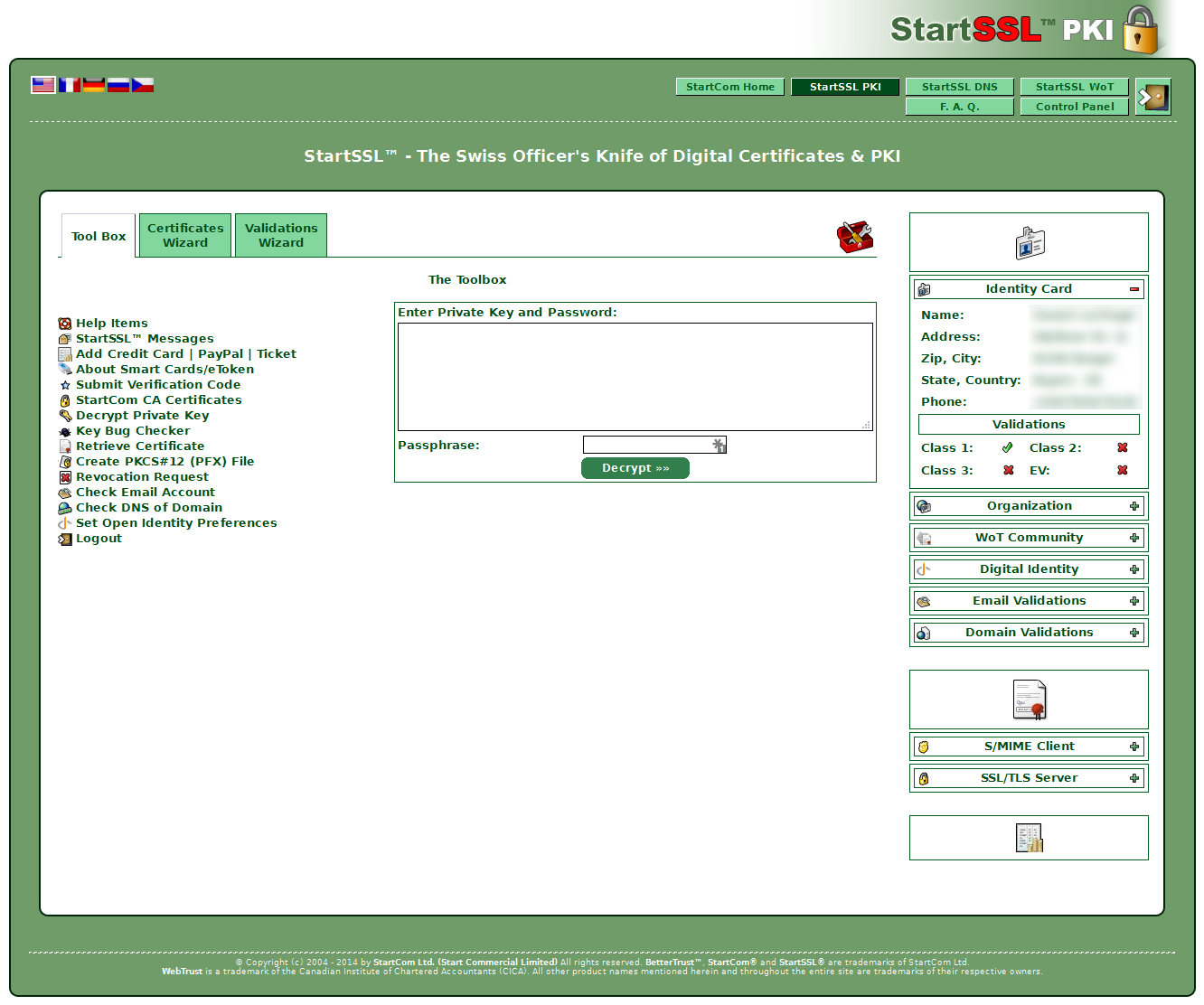The height and width of the screenshot is (1005, 1204).
Task: Open the billing calculator icon panel
Action: [x=1030, y=838]
